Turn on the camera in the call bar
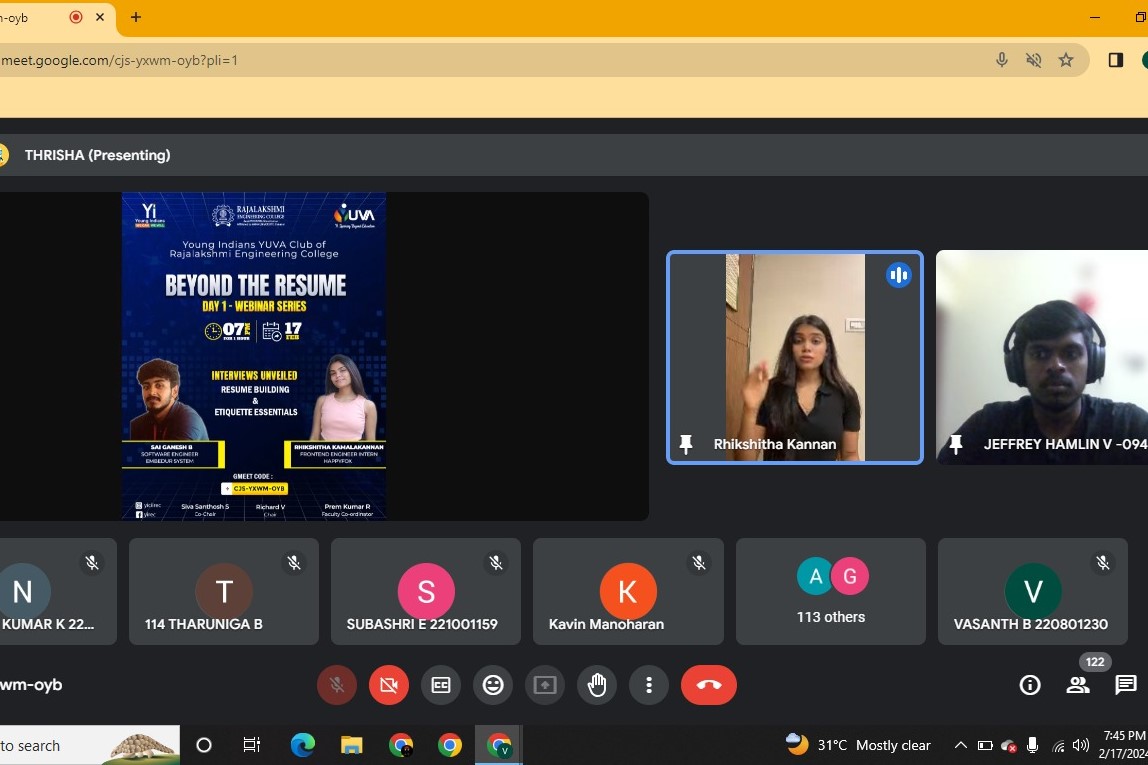1148x765 pixels. click(x=389, y=685)
